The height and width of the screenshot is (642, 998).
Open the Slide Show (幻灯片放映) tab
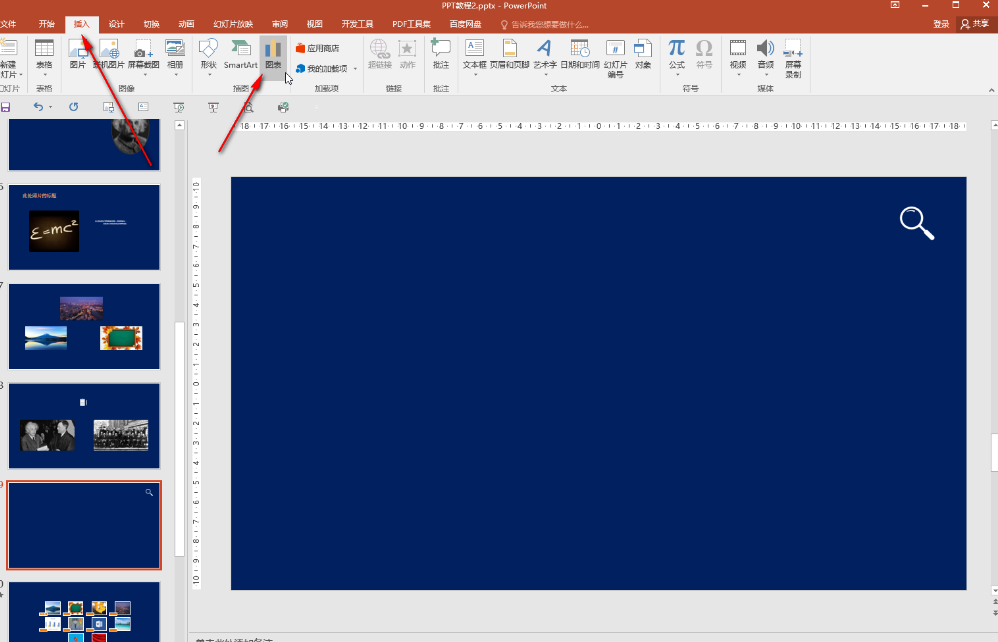coord(233,24)
